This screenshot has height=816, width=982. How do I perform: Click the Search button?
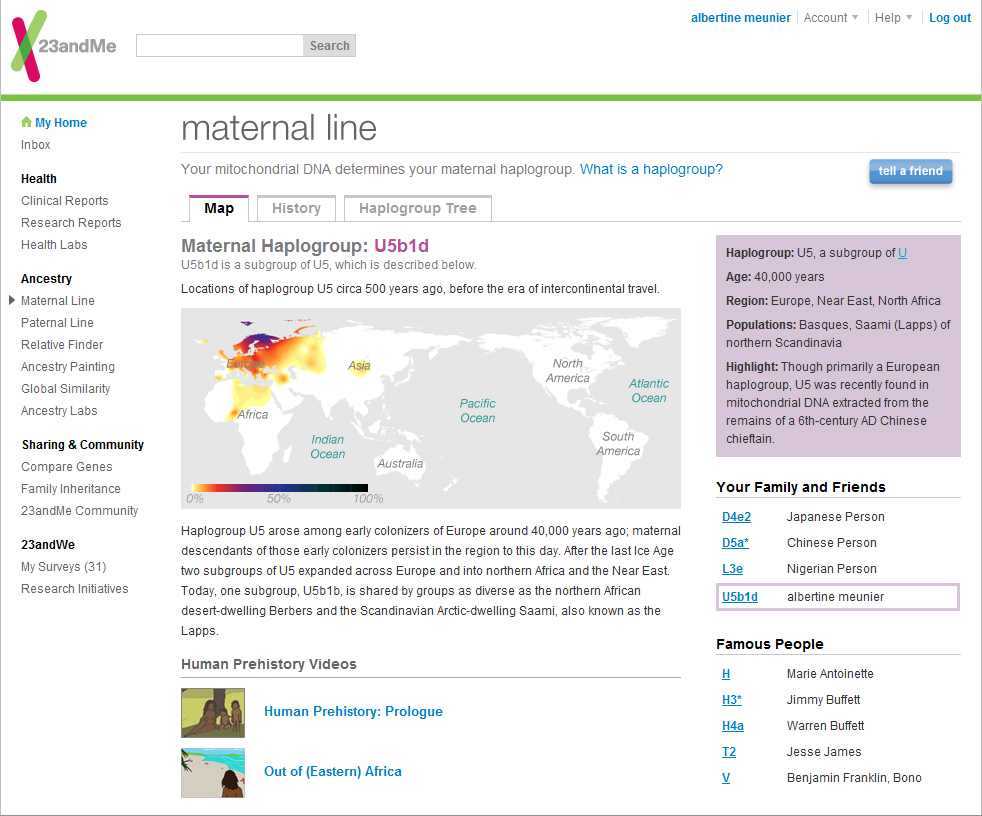click(329, 46)
